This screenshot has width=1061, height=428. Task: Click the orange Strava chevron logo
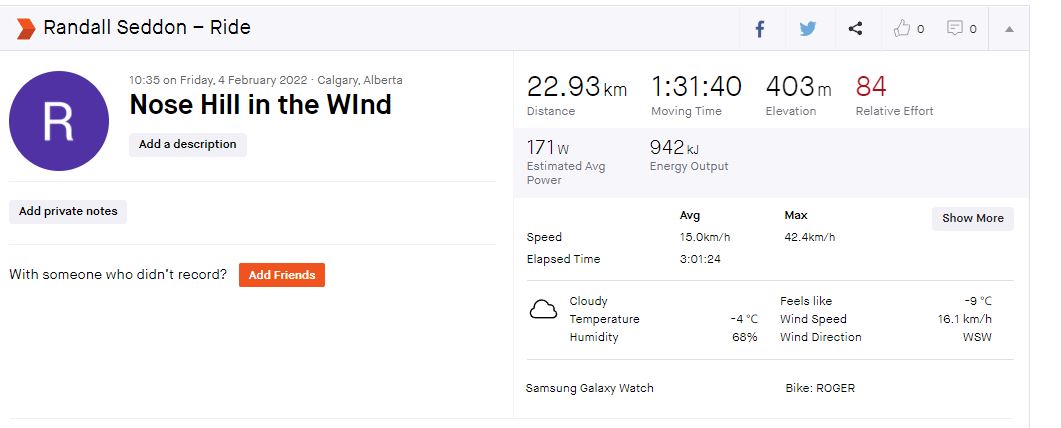point(26,28)
